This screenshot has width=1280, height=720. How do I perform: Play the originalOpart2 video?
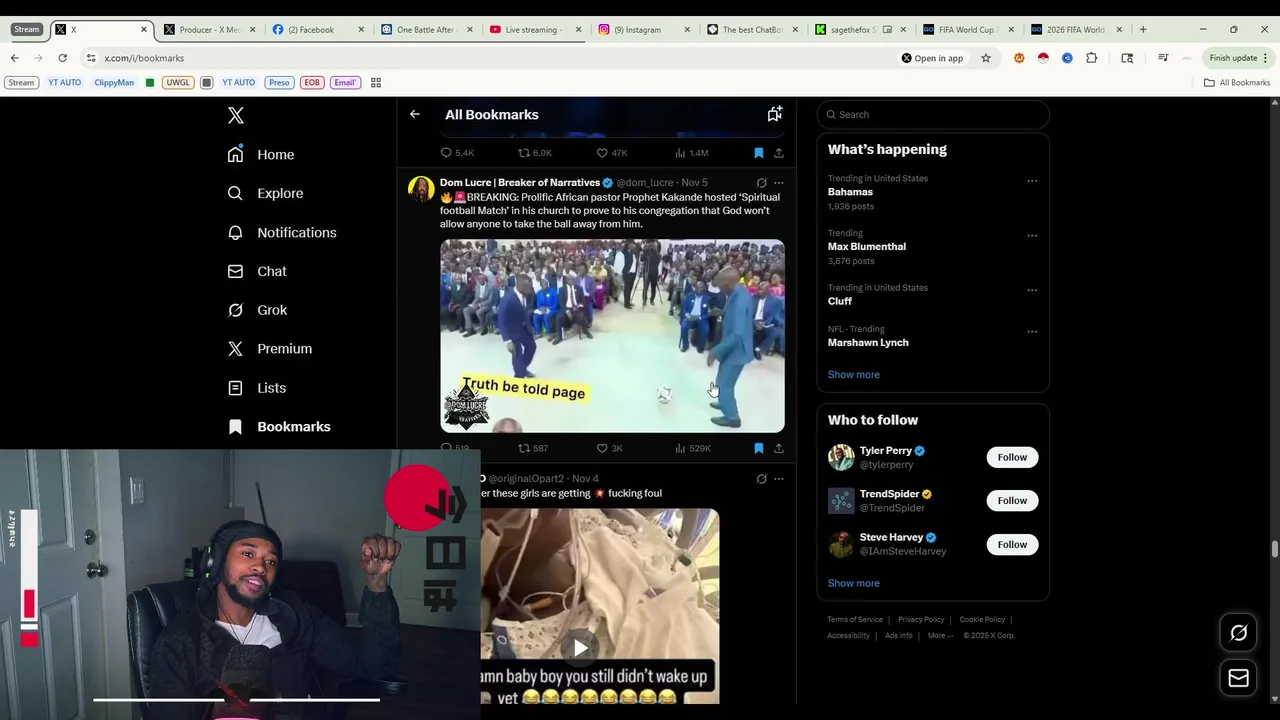click(x=580, y=648)
